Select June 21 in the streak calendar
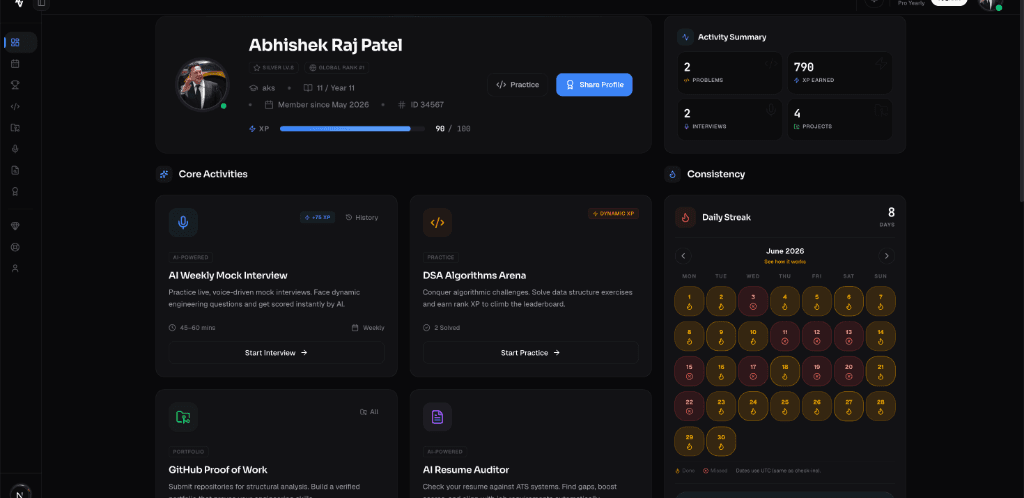The height and width of the screenshot is (498, 1024). [x=880, y=371]
